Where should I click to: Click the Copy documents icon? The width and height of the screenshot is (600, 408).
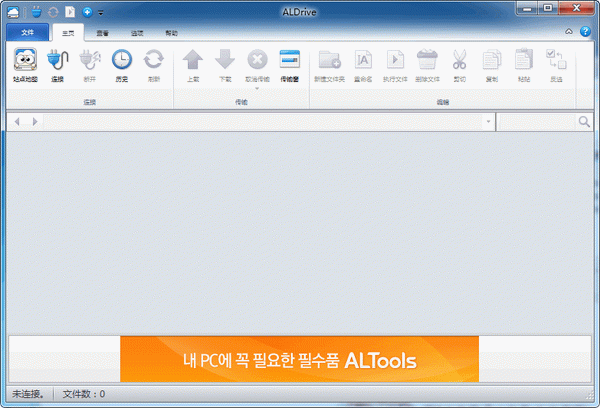(492, 60)
